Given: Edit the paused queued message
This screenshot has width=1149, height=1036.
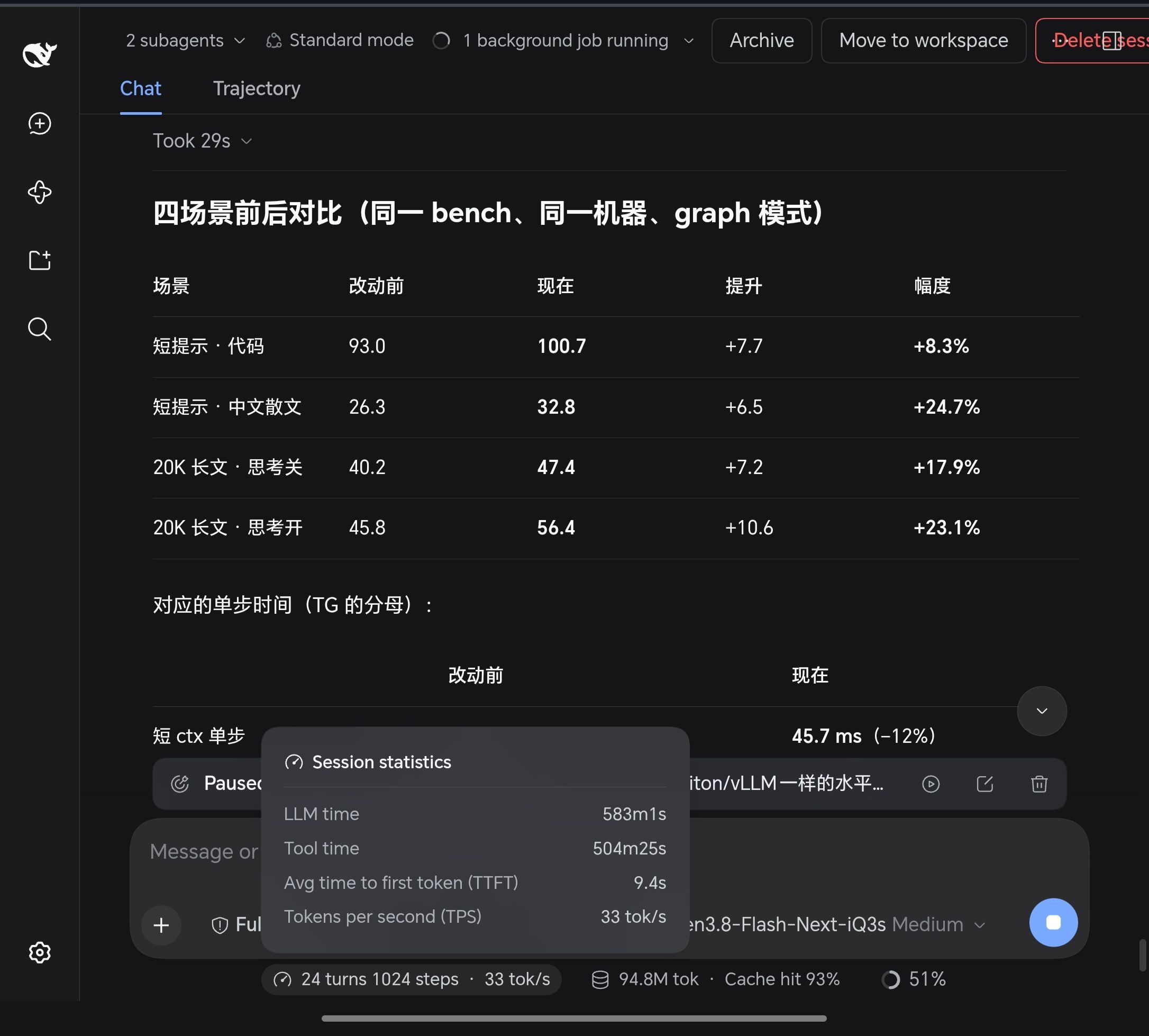Looking at the screenshot, I should click(x=984, y=784).
